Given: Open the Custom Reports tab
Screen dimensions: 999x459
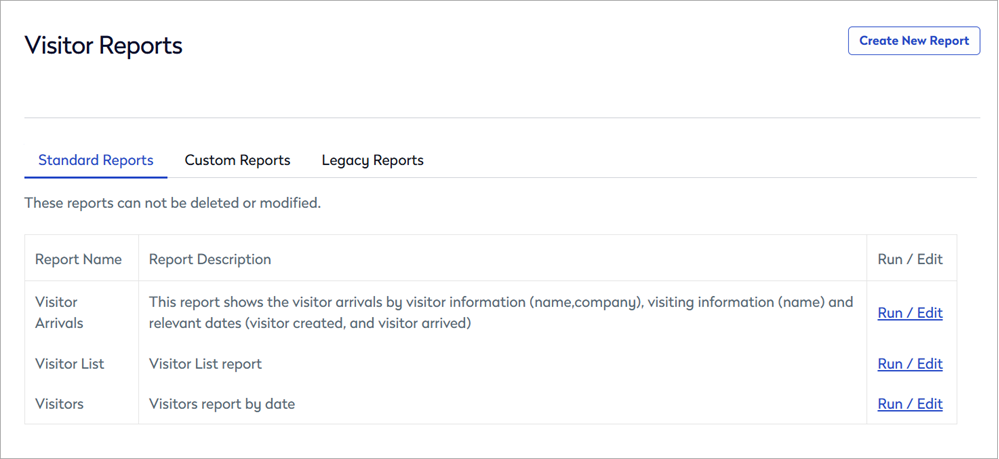Looking at the screenshot, I should [x=237, y=160].
